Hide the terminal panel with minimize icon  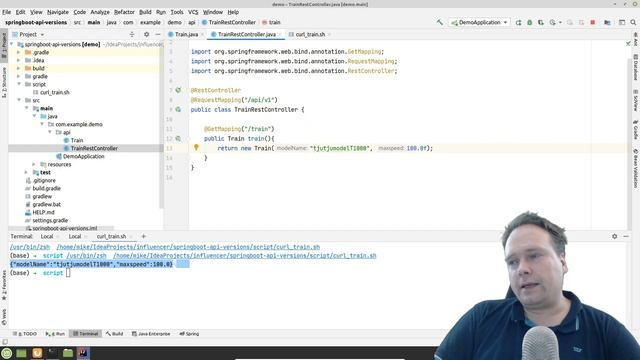point(626,236)
